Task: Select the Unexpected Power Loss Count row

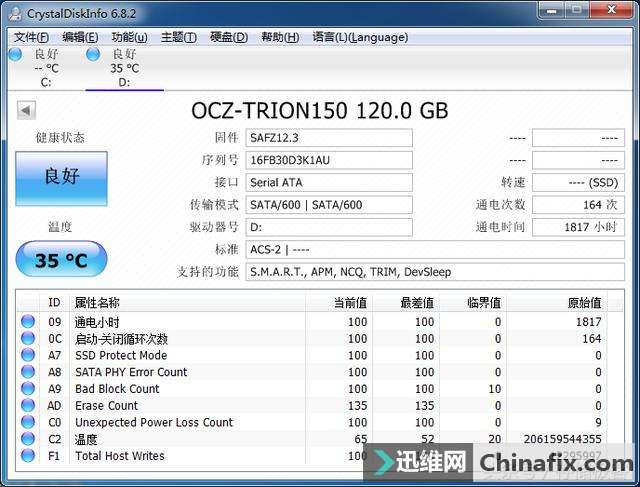Action: (312, 422)
